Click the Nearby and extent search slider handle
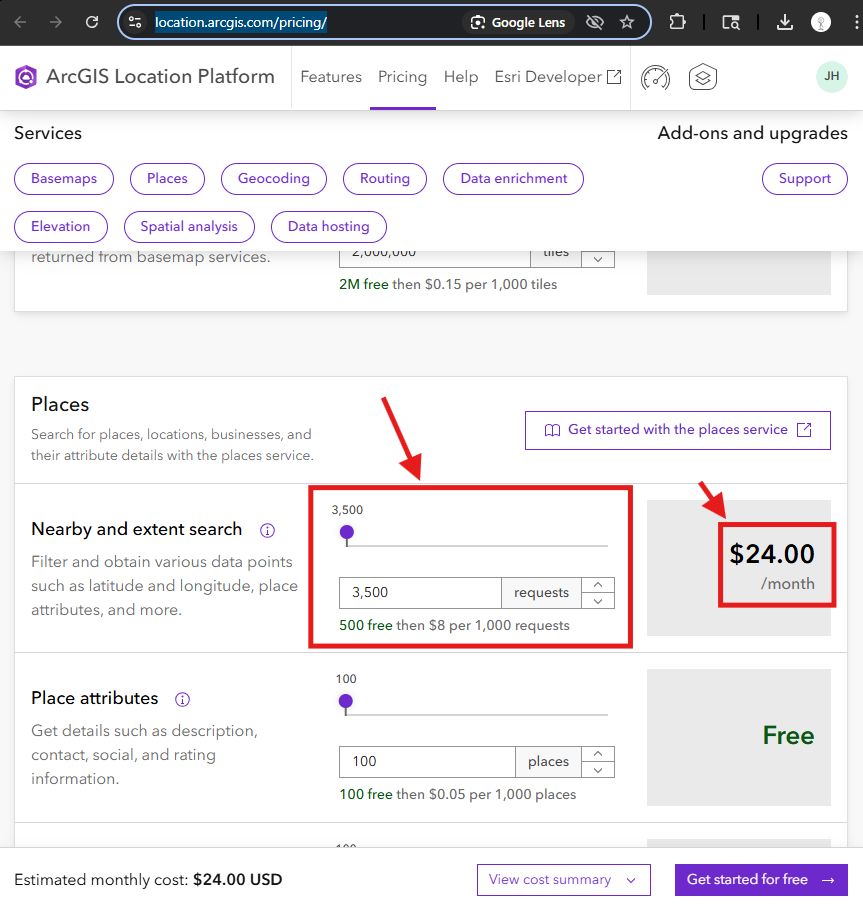 tap(346, 532)
